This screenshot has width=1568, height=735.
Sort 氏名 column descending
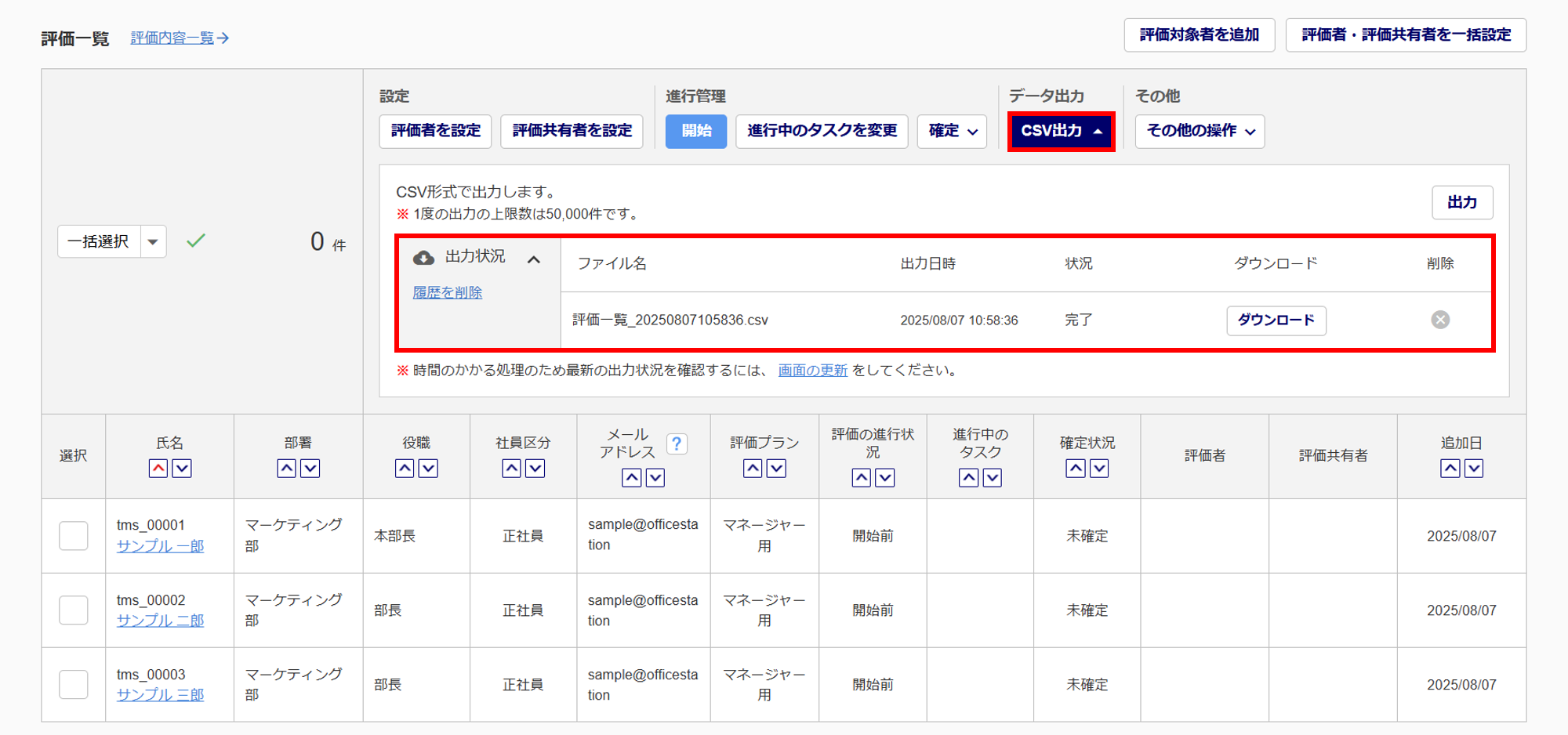click(182, 469)
